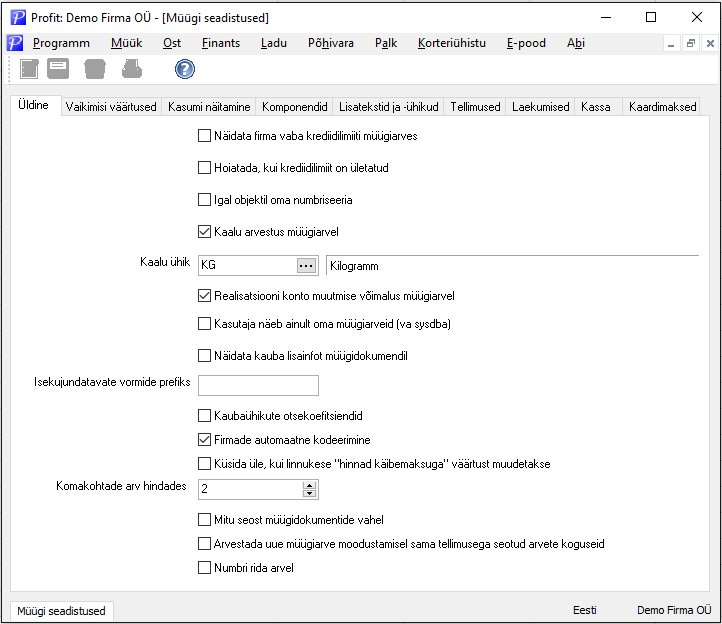
Task: Open the Müük menu
Action: (x=127, y=43)
